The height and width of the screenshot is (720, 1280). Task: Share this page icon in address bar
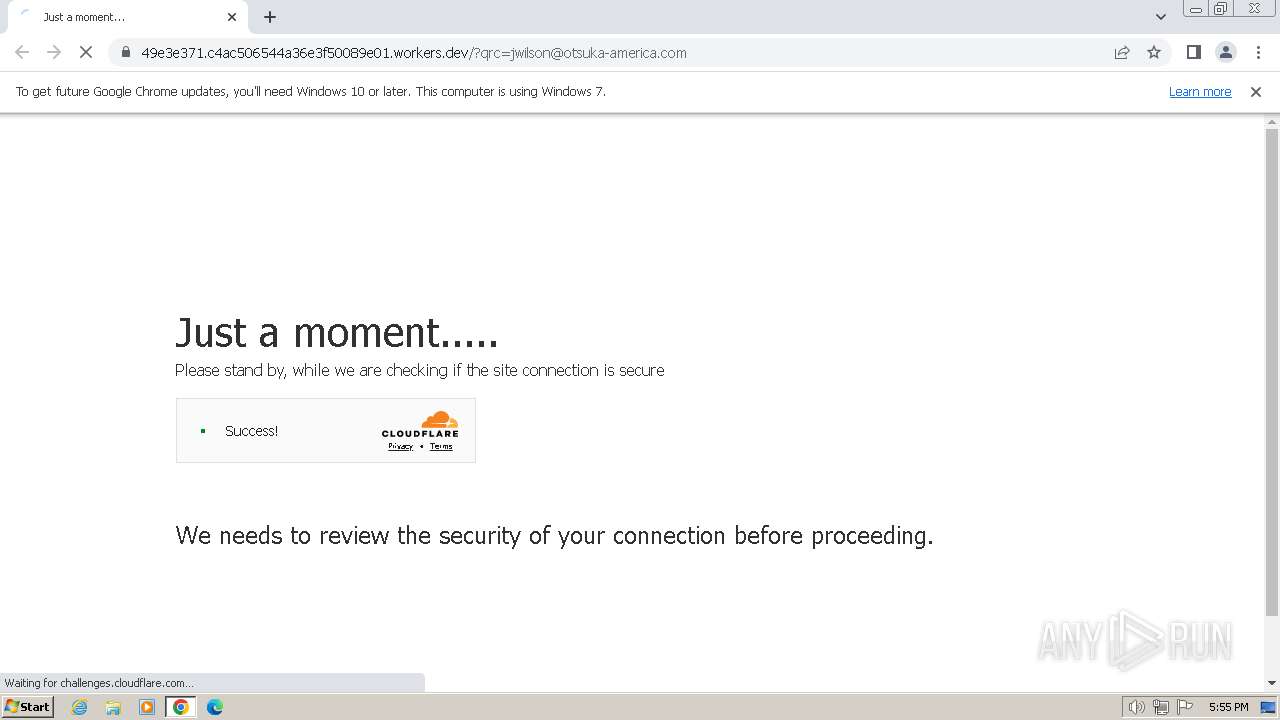[x=1122, y=52]
